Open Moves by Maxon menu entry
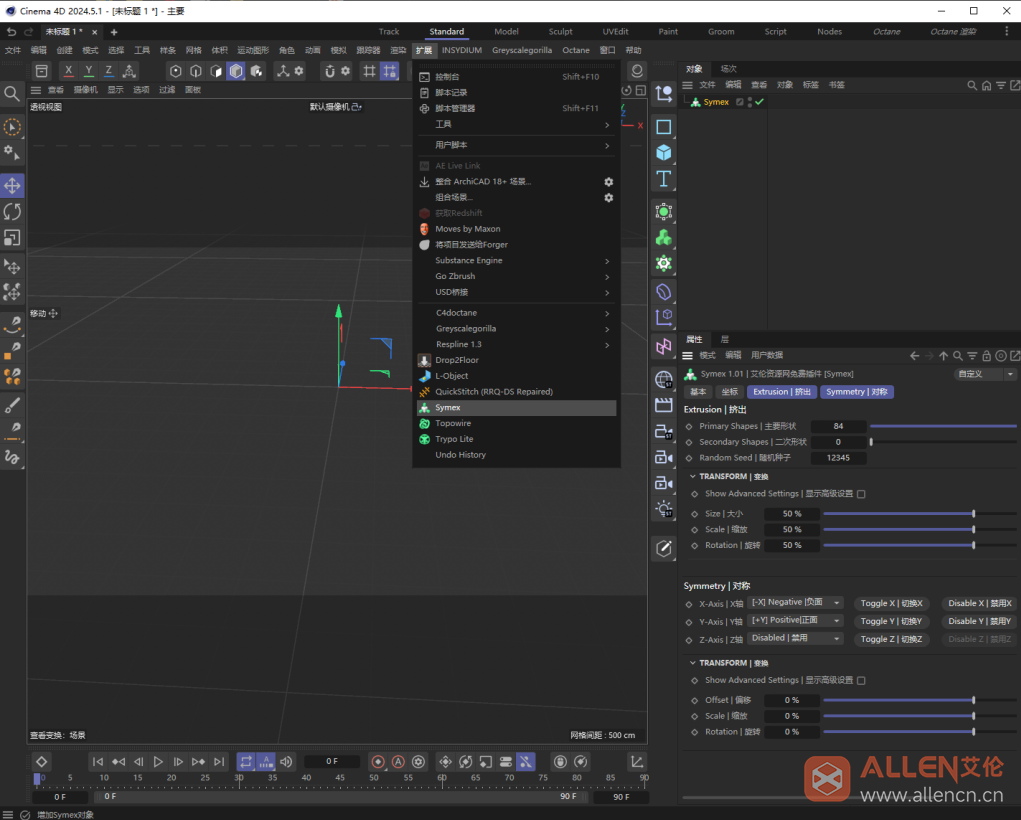 pyautogui.click(x=516, y=229)
